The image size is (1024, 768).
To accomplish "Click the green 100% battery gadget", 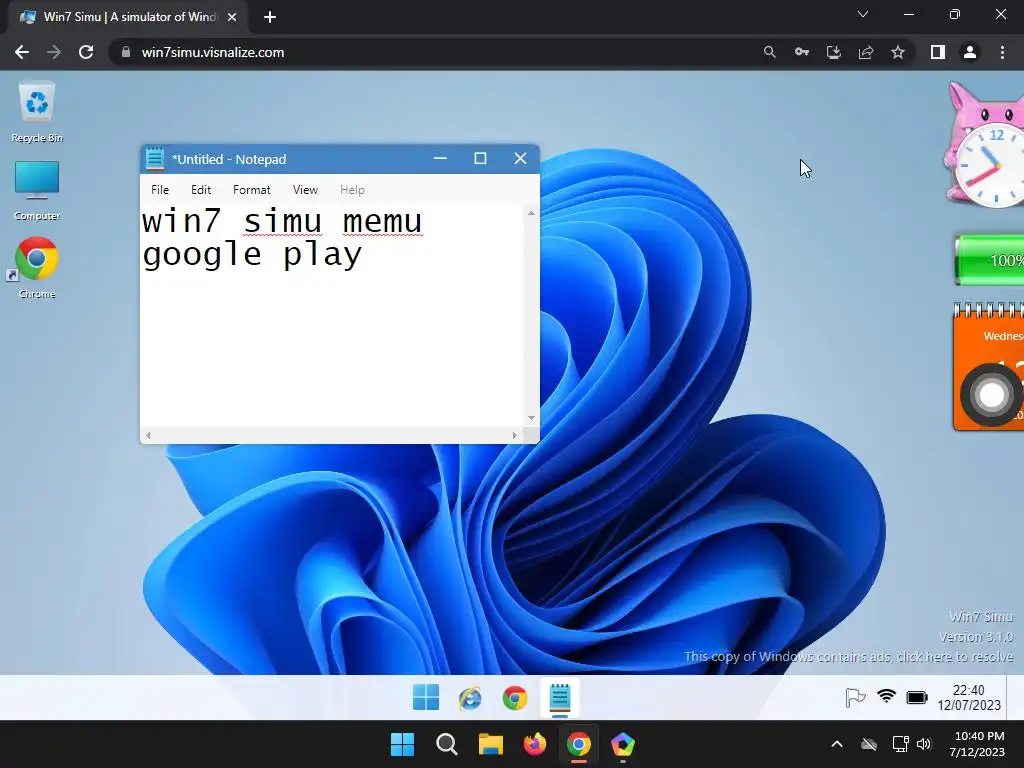I will click(x=989, y=260).
